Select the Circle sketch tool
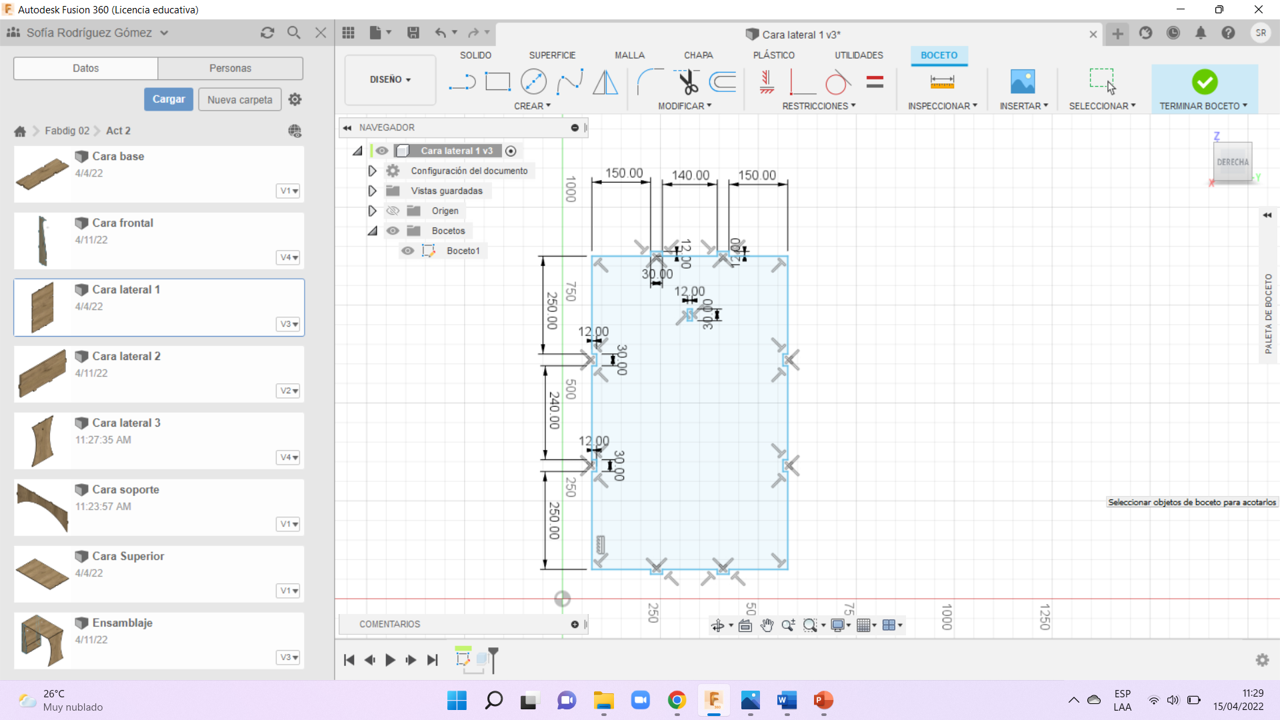 (x=534, y=82)
